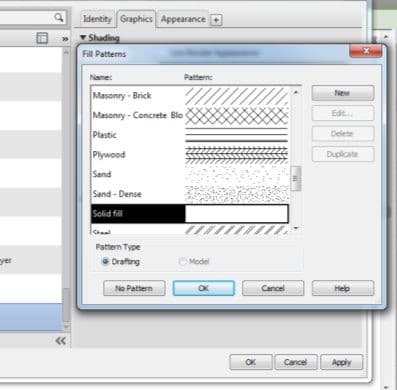The height and width of the screenshot is (390, 397).
Task: Switch to the Graphics tab
Action: (136, 19)
